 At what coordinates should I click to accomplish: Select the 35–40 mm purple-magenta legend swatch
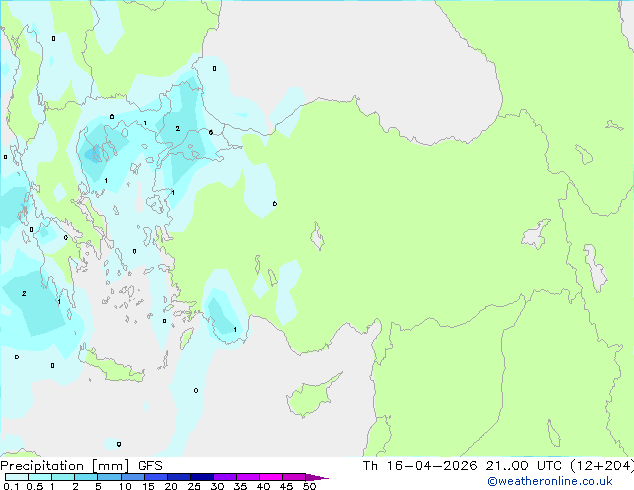(248, 477)
